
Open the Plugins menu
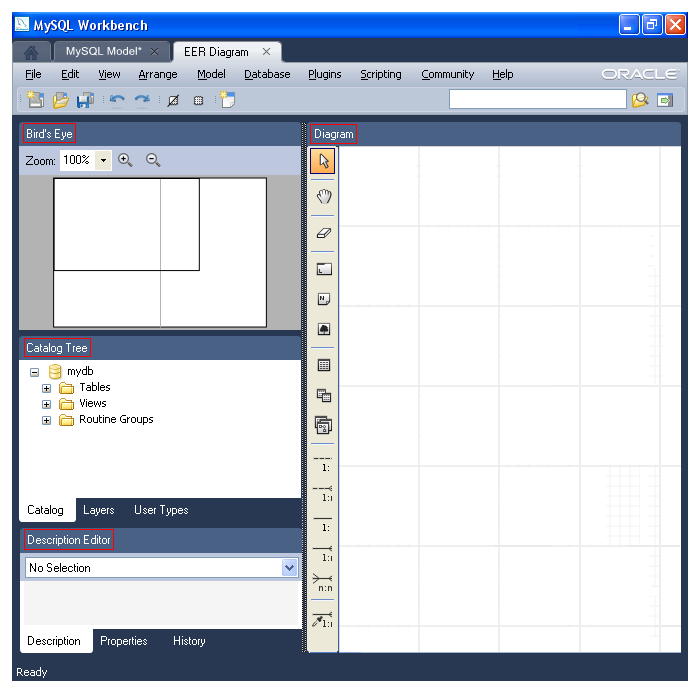[325, 74]
